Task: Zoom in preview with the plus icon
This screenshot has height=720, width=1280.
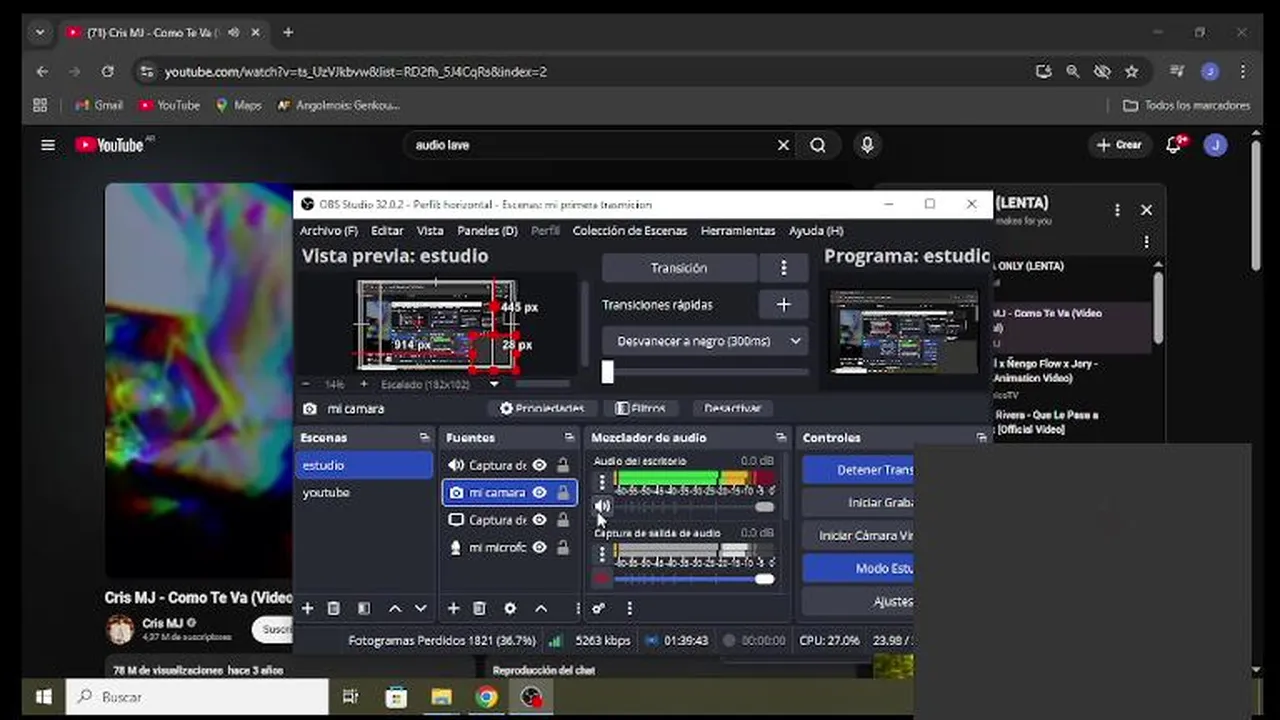Action: click(x=364, y=384)
